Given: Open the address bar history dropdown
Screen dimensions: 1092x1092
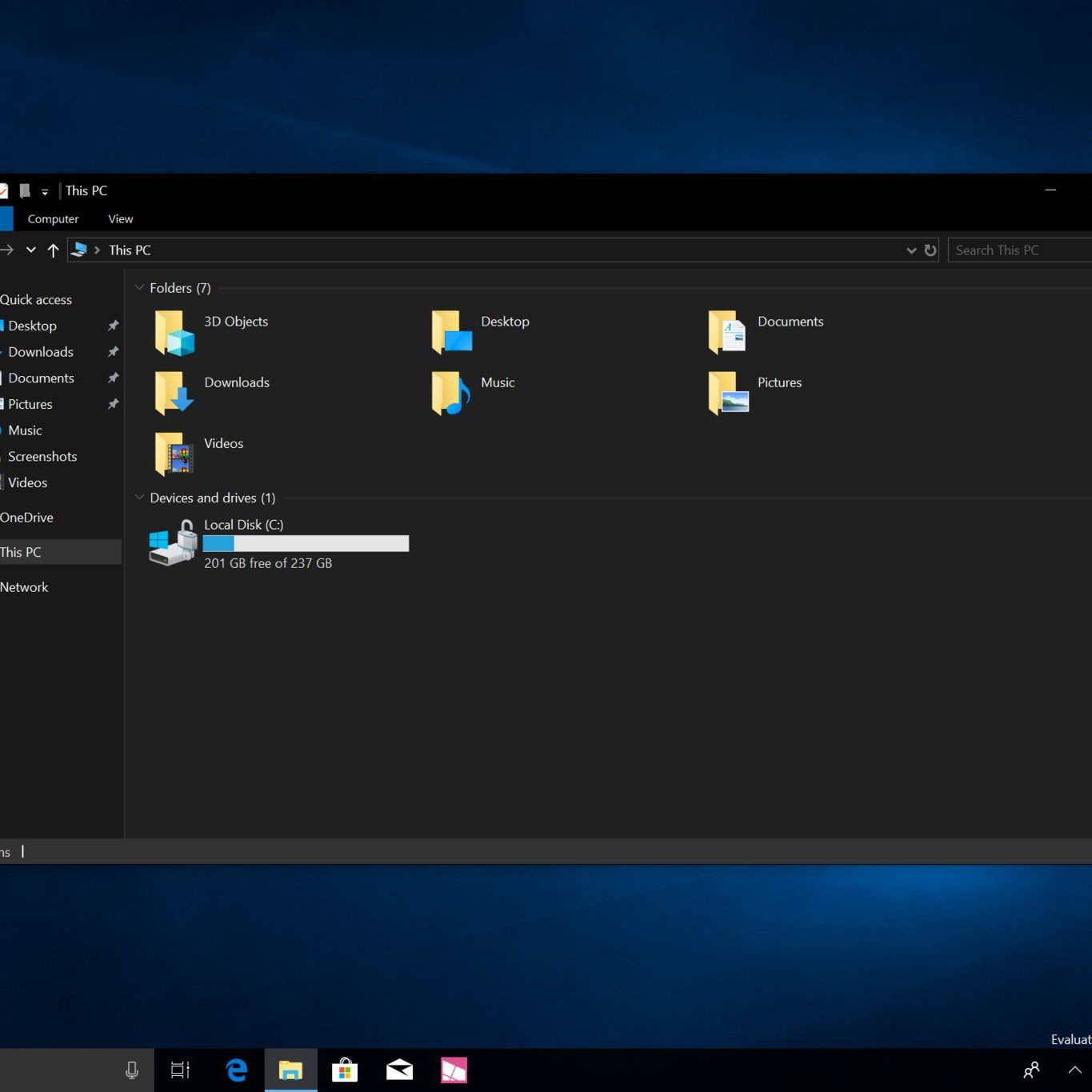Looking at the screenshot, I should (910, 250).
